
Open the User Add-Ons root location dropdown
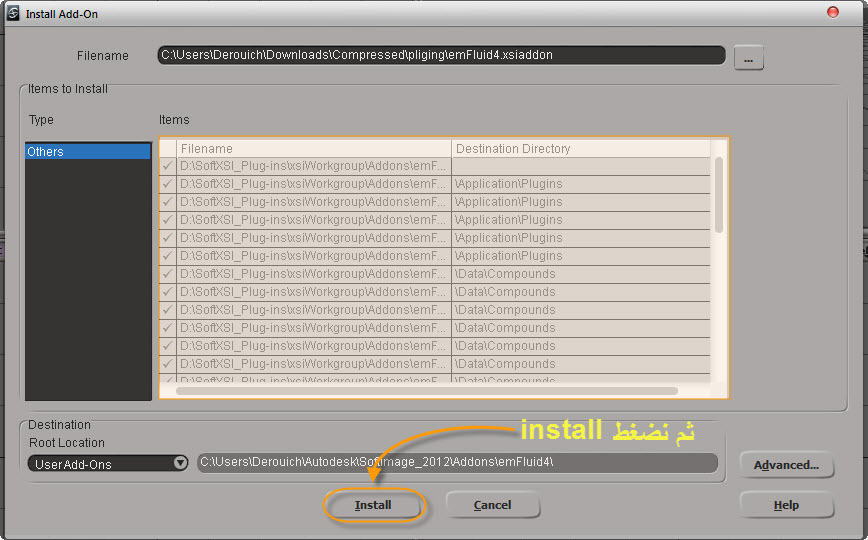(108, 464)
